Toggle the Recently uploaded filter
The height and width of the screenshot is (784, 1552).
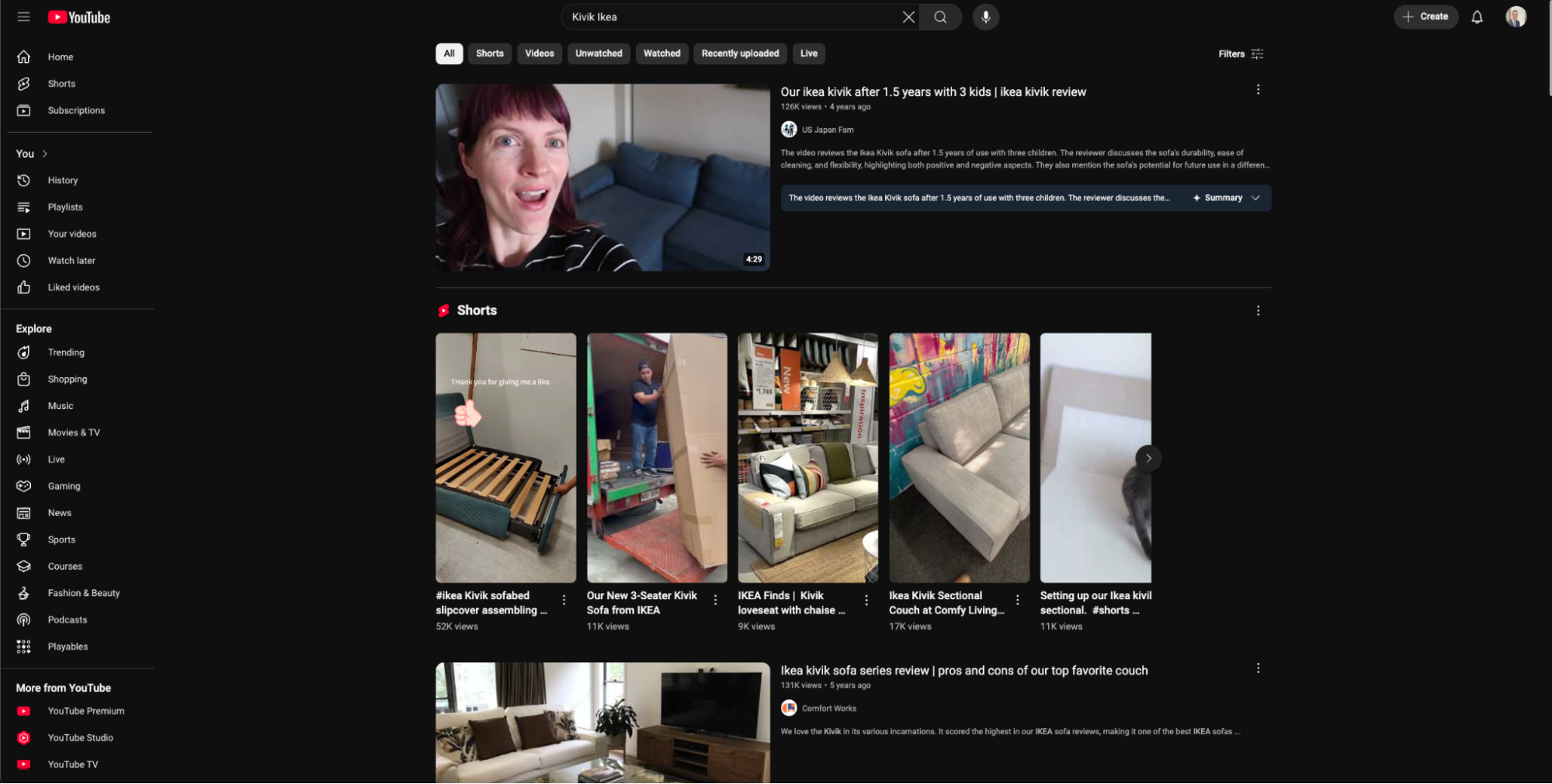(739, 54)
